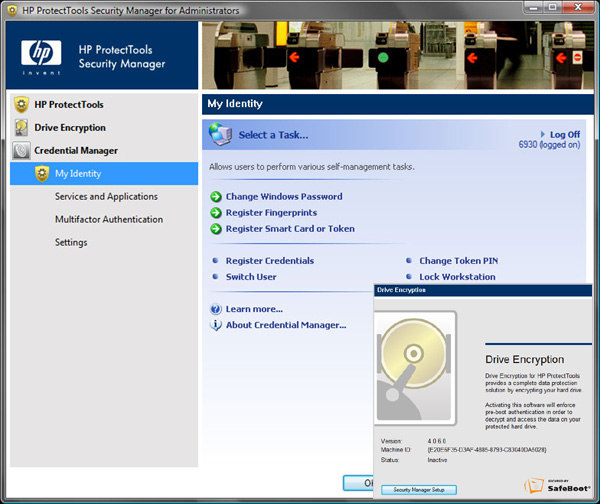This screenshot has width=600, height=504.
Task: Click green arrow beside Register Smart Card
Action: [x=216, y=229]
